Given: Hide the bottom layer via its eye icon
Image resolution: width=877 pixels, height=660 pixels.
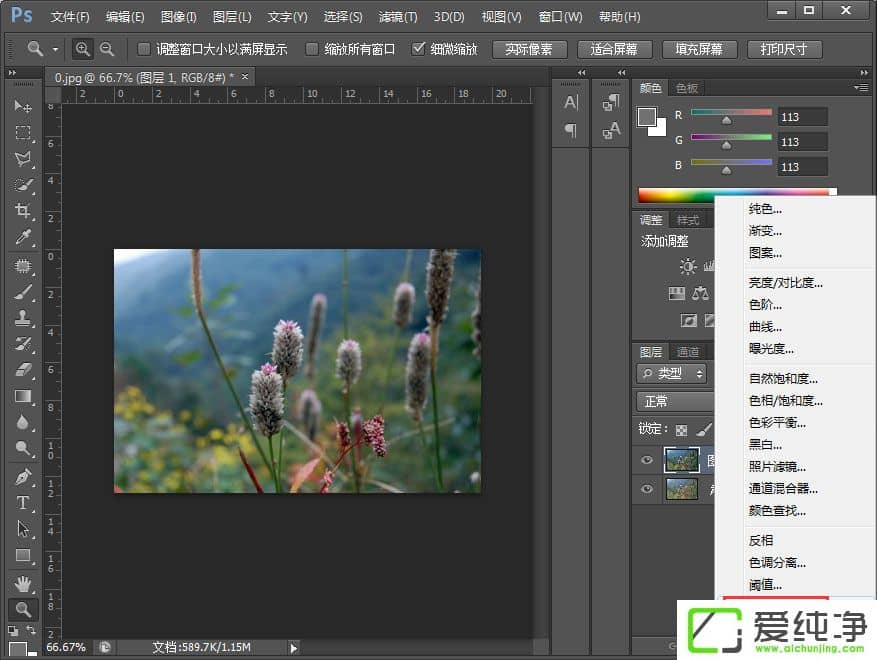Looking at the screenshot, I should coord(647,489).
